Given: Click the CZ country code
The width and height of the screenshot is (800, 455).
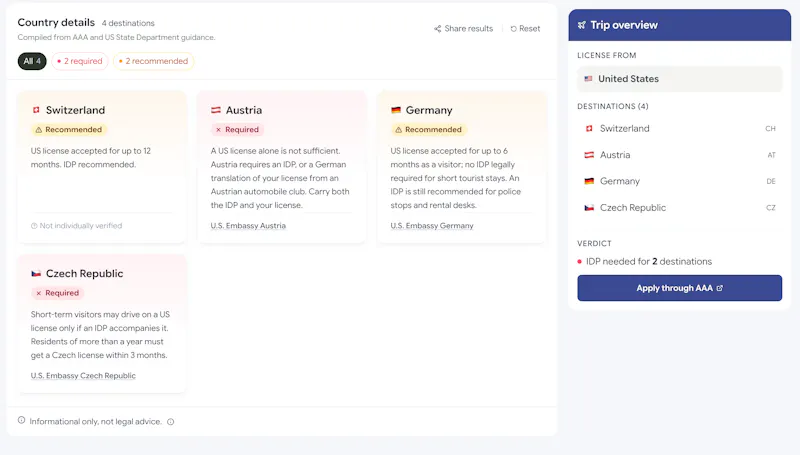Looking at the screenshot, I should [x=771, y=208].
